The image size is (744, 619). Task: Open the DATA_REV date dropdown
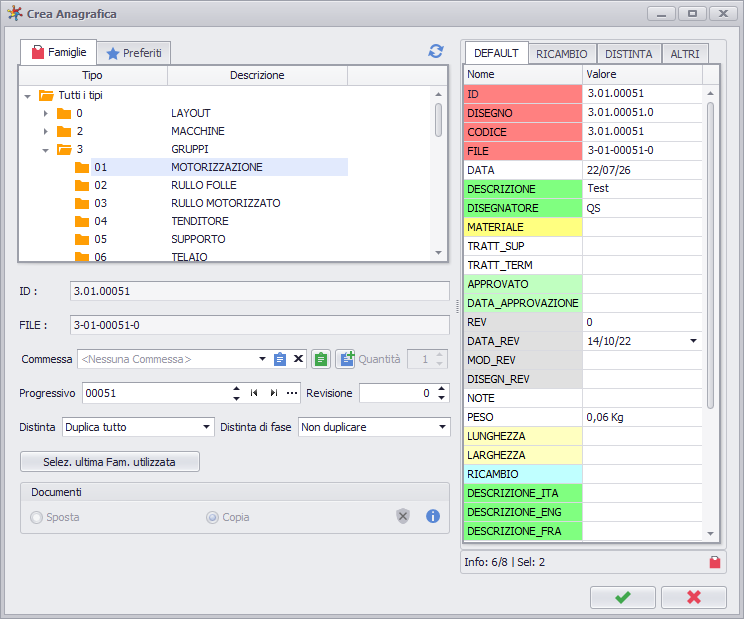coord(693,341)
